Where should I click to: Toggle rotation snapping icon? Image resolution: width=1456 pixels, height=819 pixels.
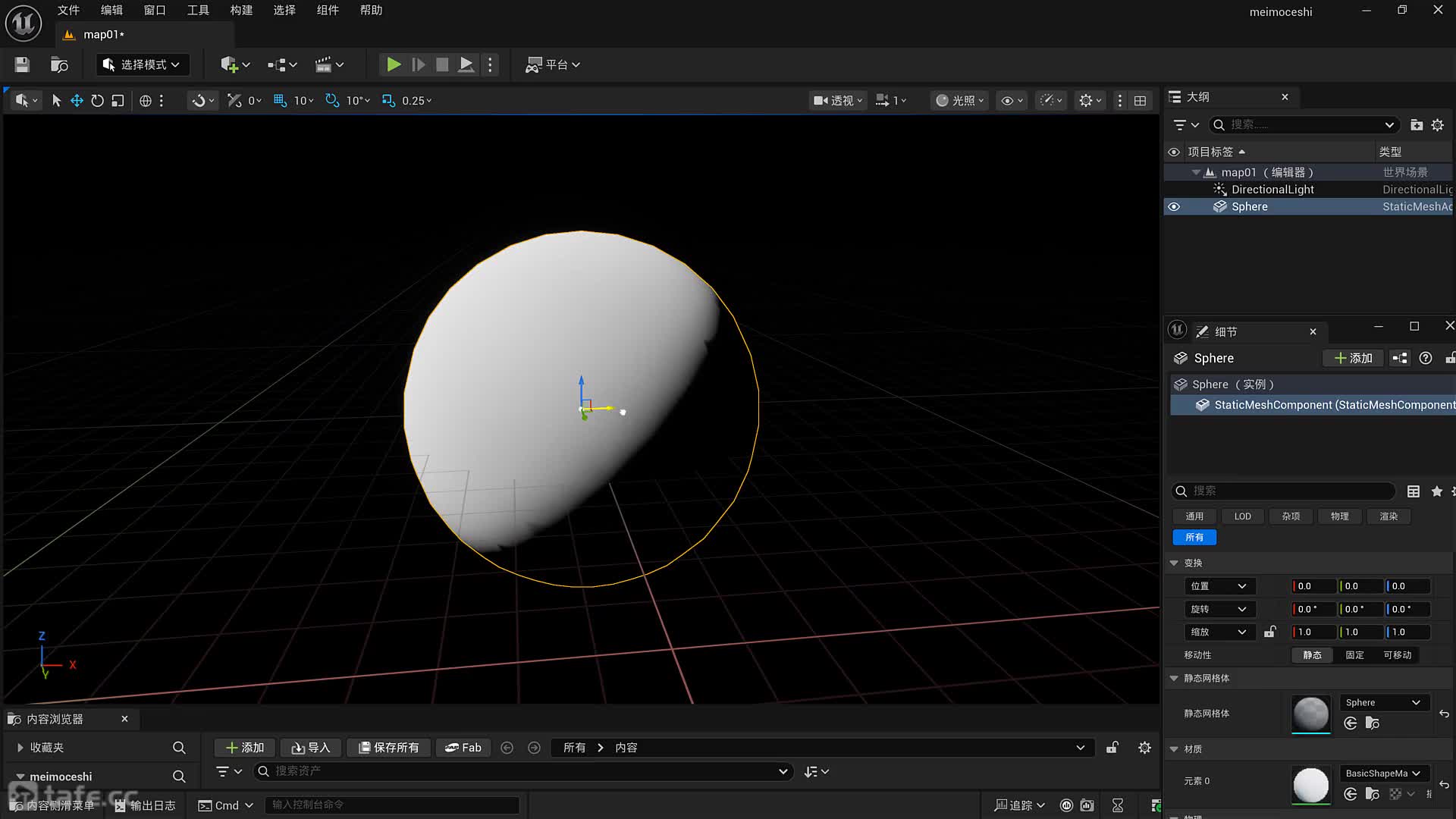click(332, 100)
